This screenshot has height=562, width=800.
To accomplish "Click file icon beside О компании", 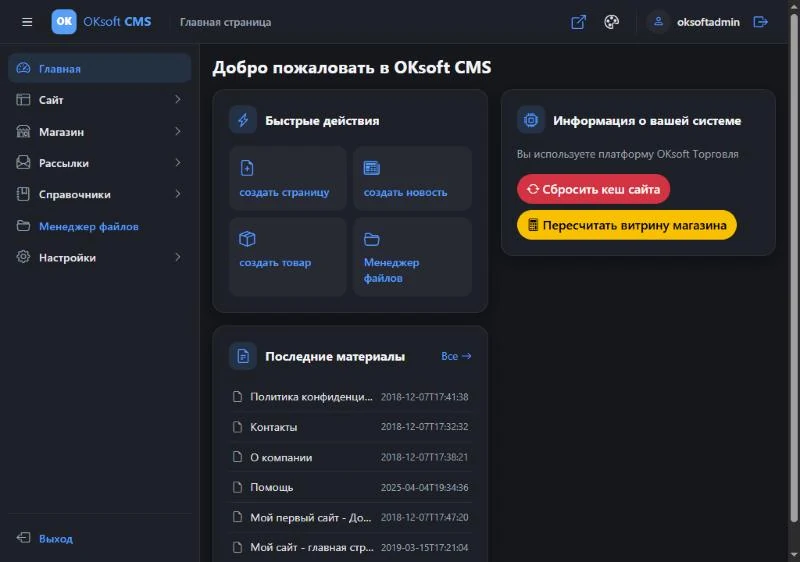I will click(237, 457).
